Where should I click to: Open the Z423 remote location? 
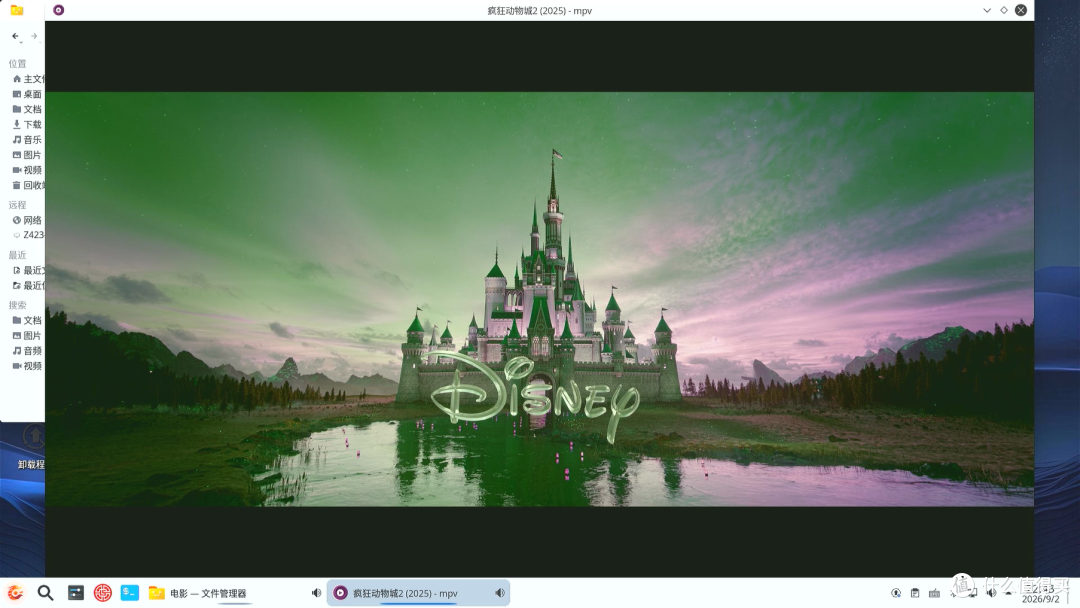click(28, 235)
